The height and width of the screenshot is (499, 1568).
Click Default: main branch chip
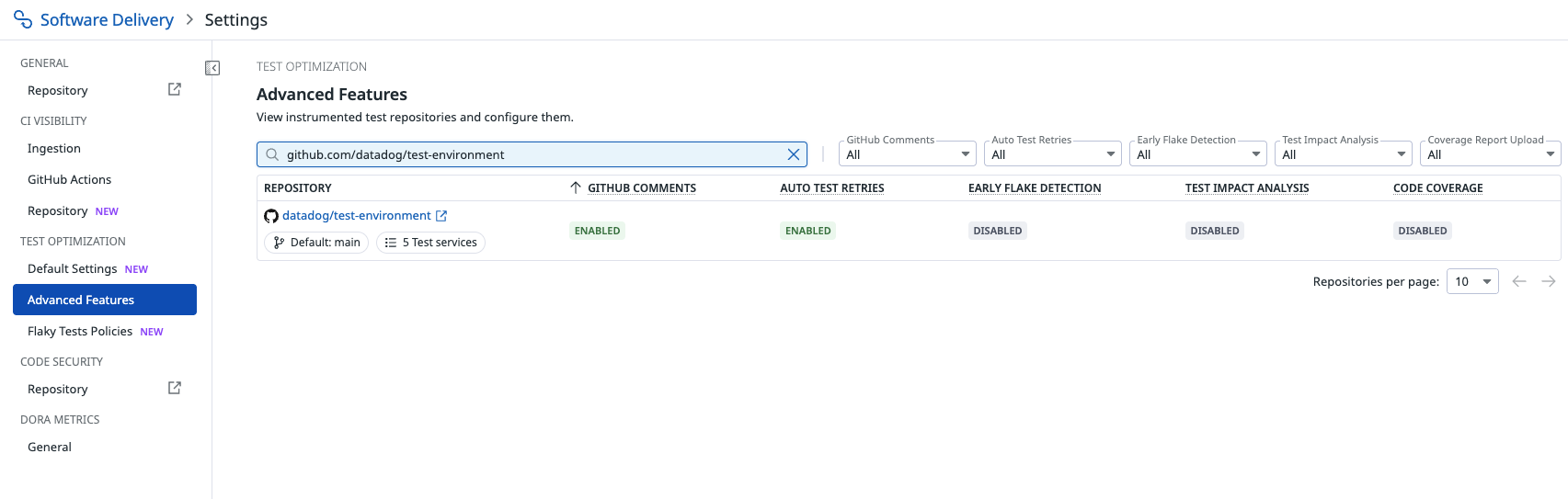point(316,243)
